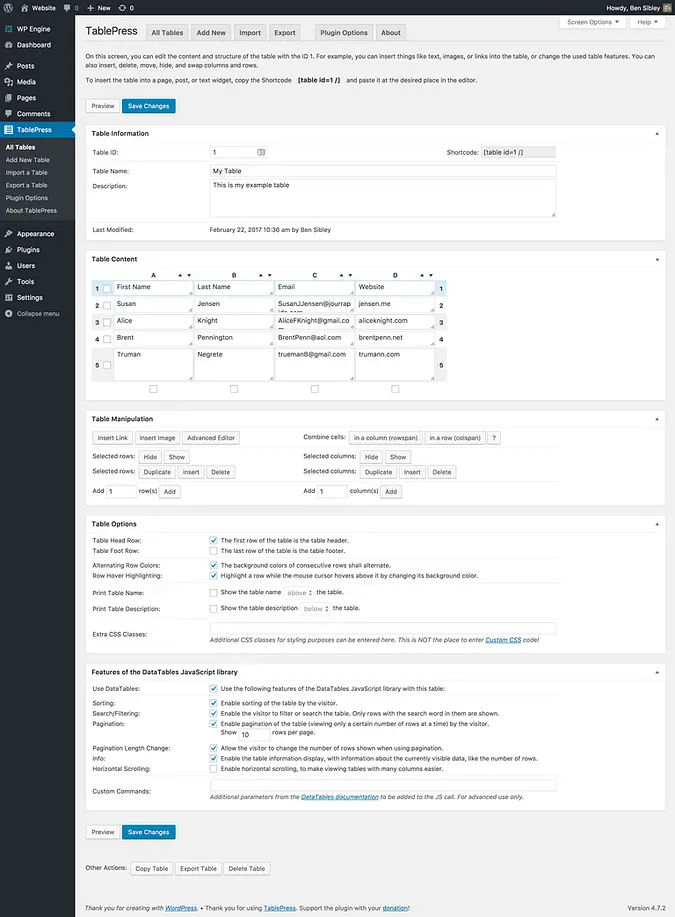
Task: Click the rows per page field
Action: tap(254, 735)
